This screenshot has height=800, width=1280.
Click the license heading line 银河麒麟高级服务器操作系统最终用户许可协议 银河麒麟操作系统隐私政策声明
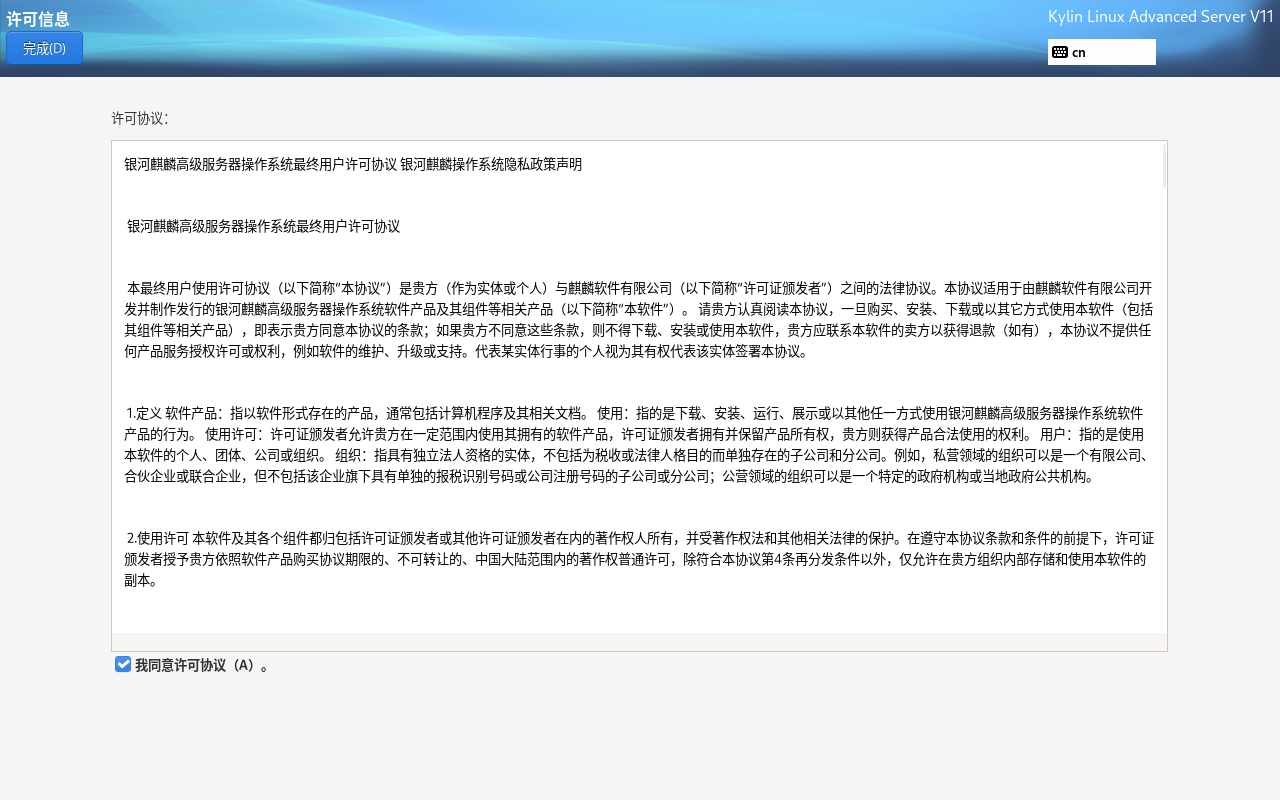(x=353, y=164)
